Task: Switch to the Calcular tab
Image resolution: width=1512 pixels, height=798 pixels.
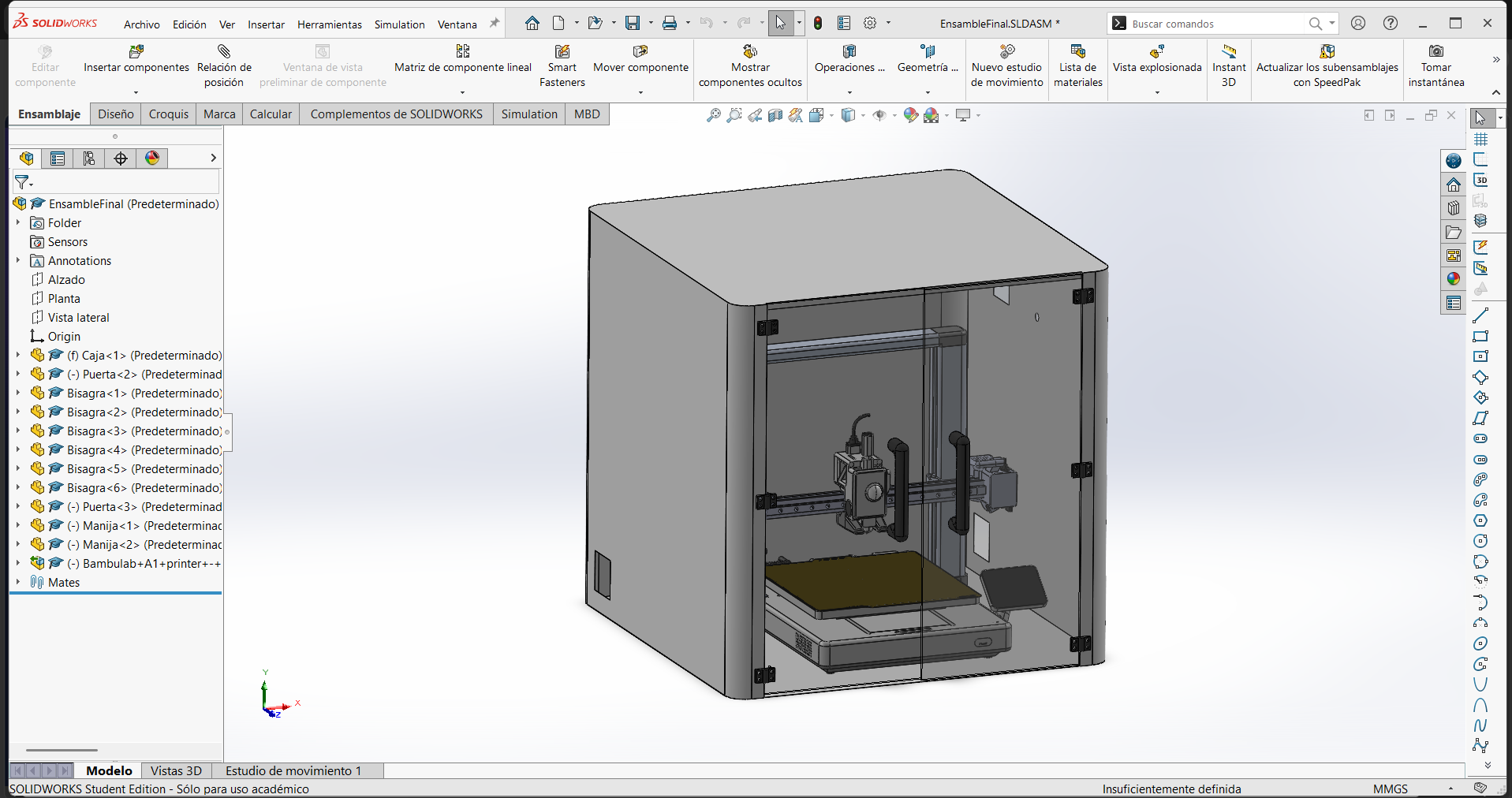Action: tap(271, 114)
